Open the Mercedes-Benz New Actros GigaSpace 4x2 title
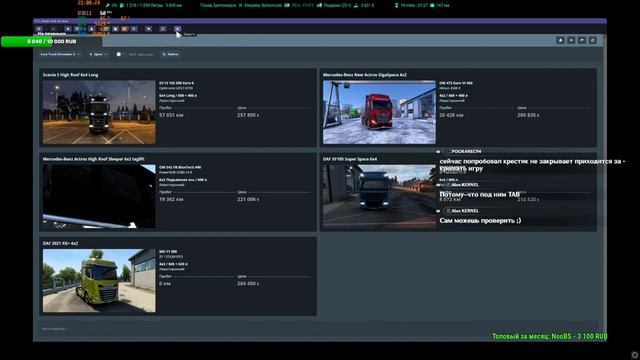Image resolution: width=640 pixels, height=360 pixels. pyautogui.click(x=364, y=75)
